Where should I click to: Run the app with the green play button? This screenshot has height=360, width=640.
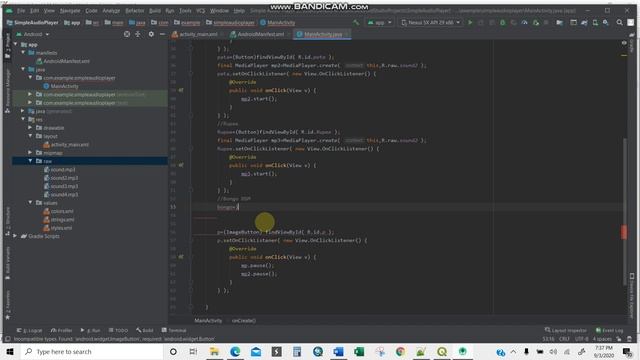[470, 22]
